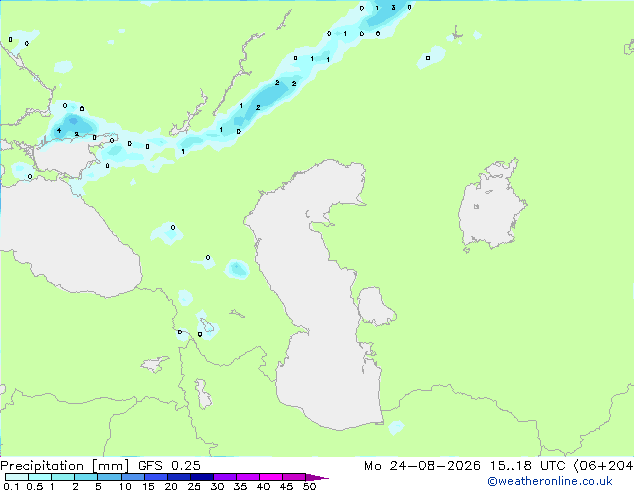Click the over-50 mm arrow tip on legend
The height and width of the screenshot is (490, 634).
317,477
